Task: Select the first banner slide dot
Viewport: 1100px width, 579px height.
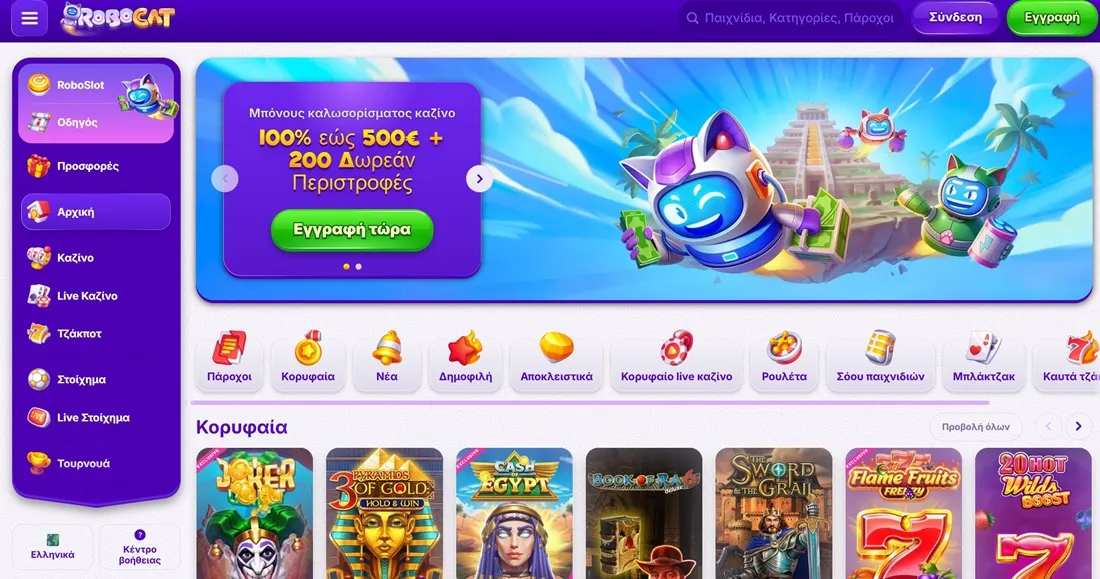Action: [346, 267]
